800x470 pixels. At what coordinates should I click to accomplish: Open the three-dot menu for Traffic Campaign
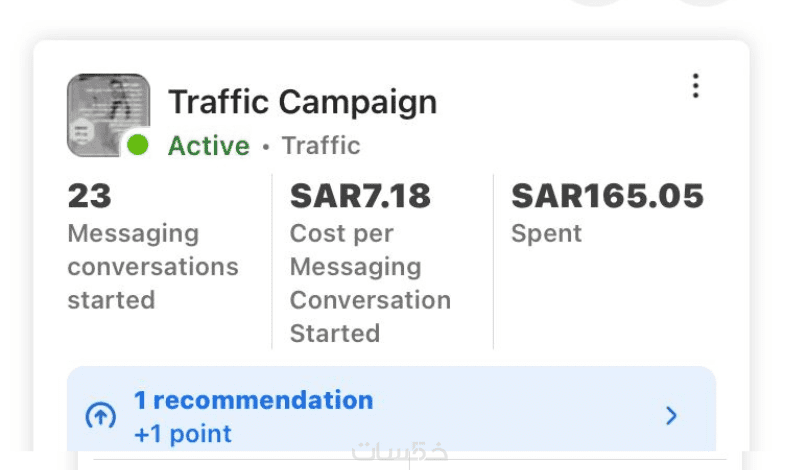point(696,86)
